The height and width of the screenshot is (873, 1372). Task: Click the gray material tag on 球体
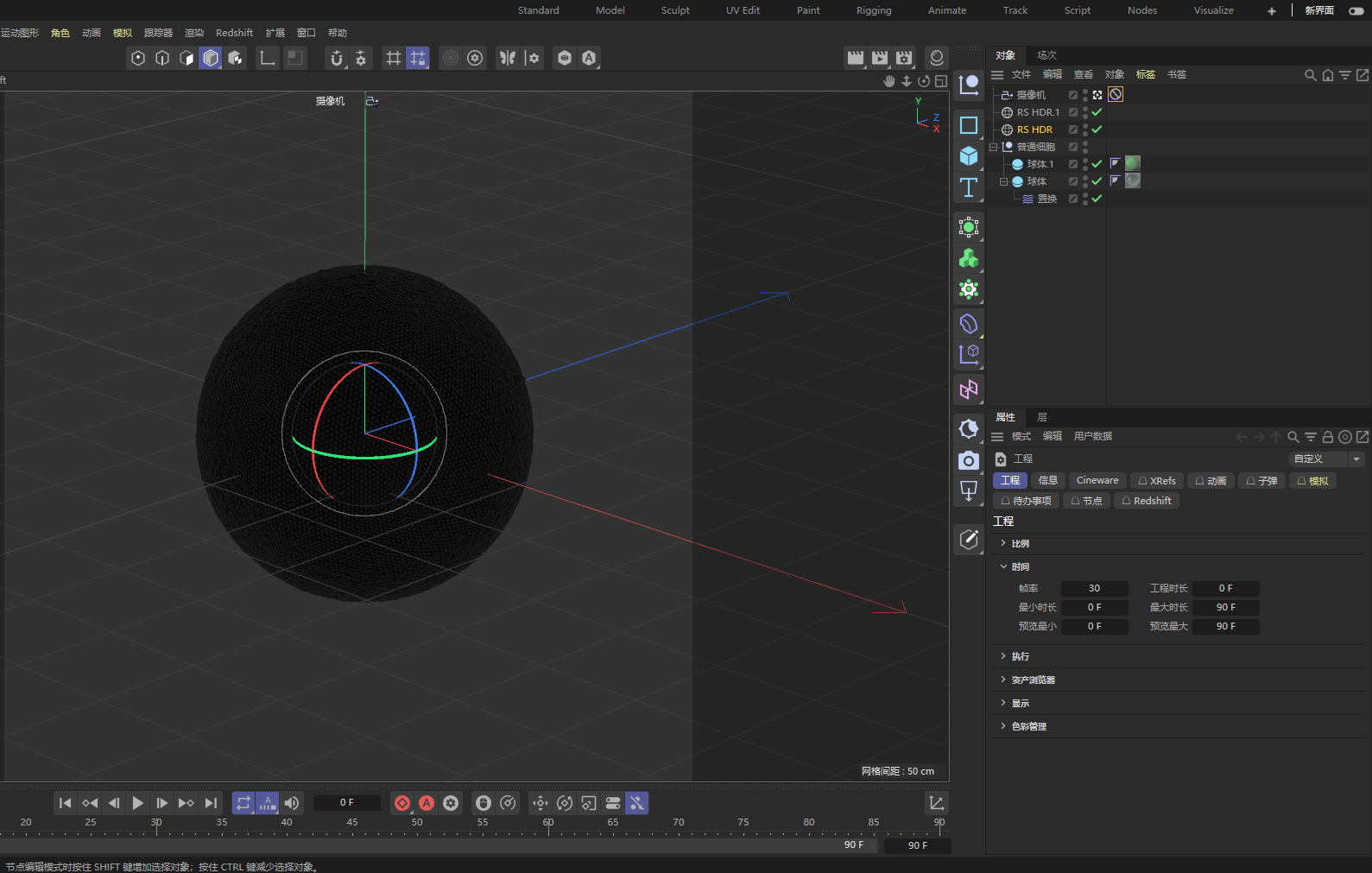[1133, 180]
